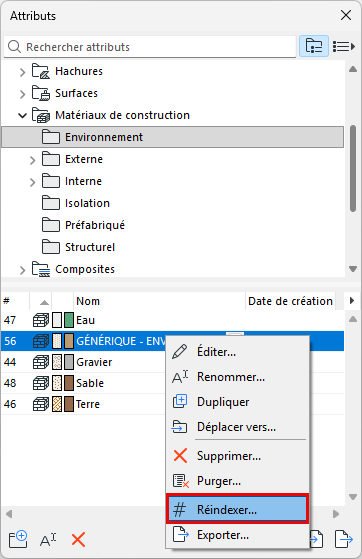The width and height of the screenshot is (362, 559).
Task: Select the Environnement folder
Action: point(173,137)
